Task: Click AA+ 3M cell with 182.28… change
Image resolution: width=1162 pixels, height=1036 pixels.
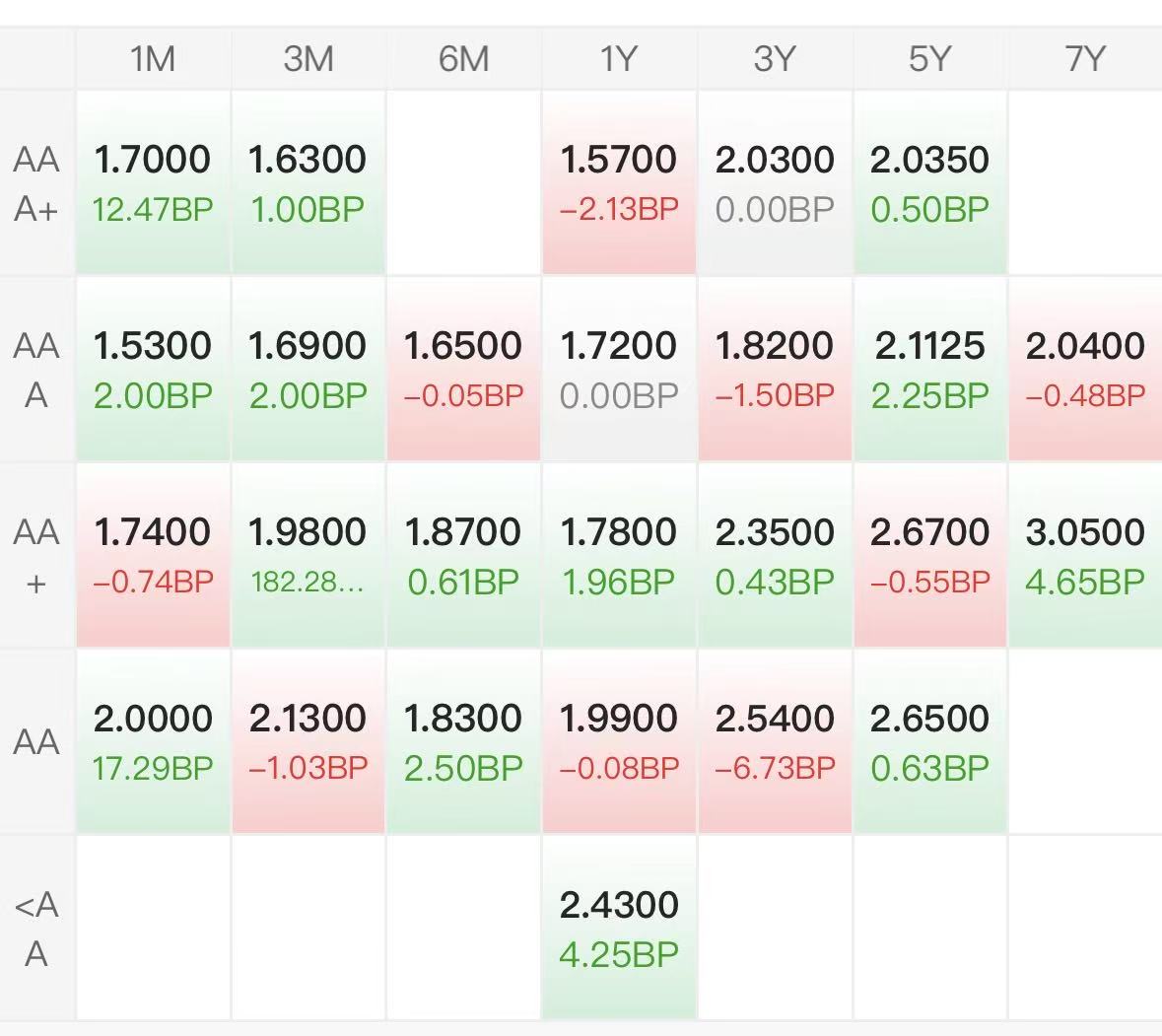Action: (308, 556)
